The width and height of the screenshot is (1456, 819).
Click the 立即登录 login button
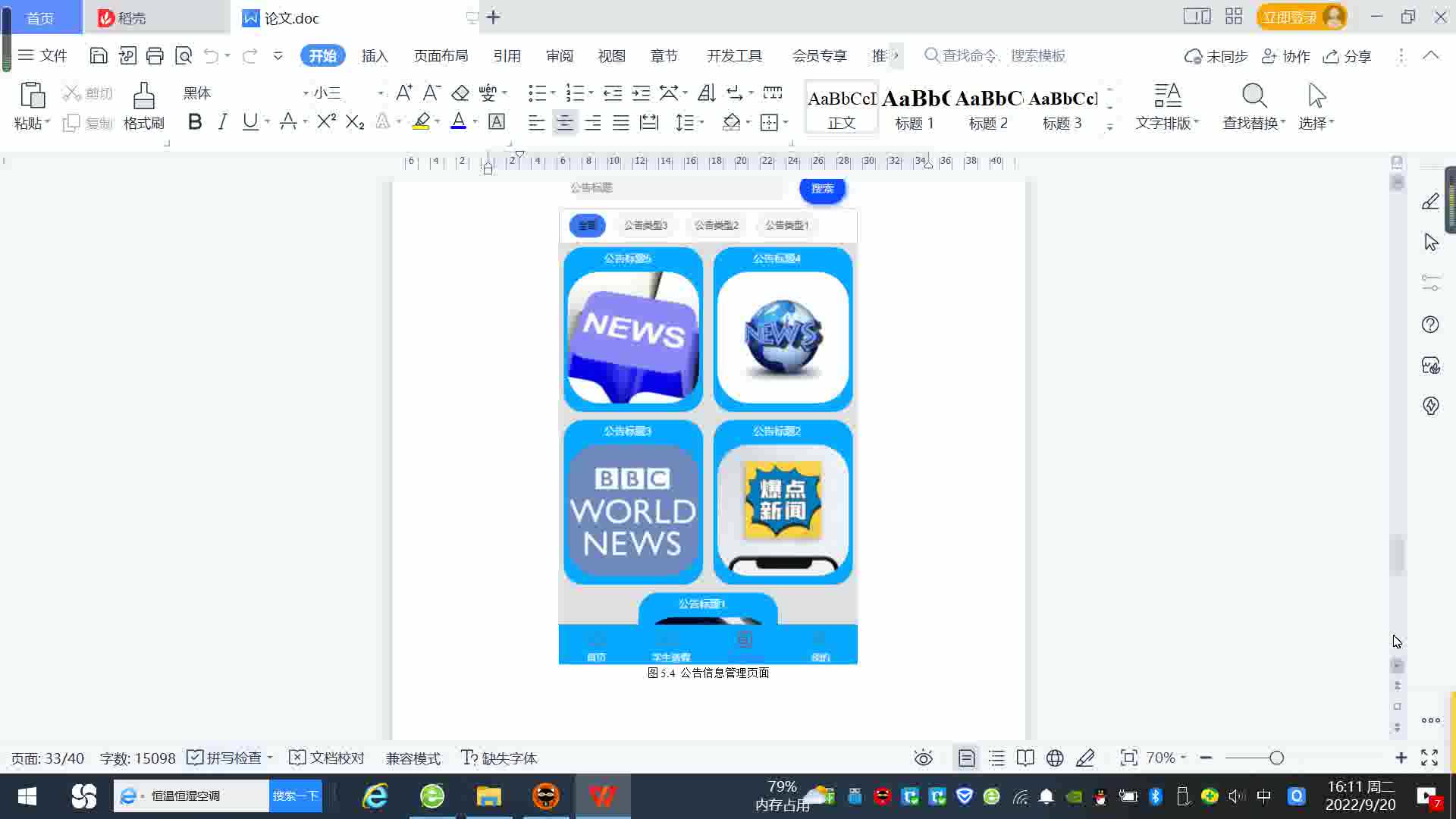coord(1290,17)
